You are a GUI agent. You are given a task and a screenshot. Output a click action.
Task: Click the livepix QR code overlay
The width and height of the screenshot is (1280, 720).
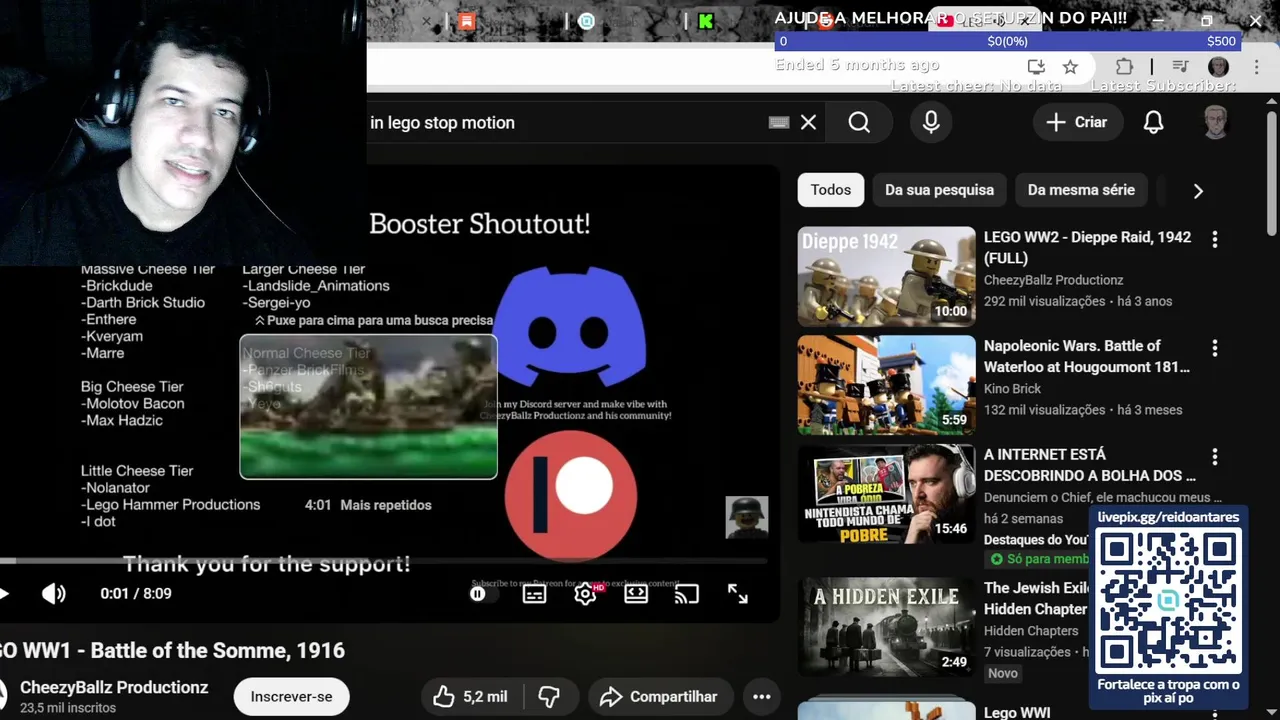[x=1168, y=602]
